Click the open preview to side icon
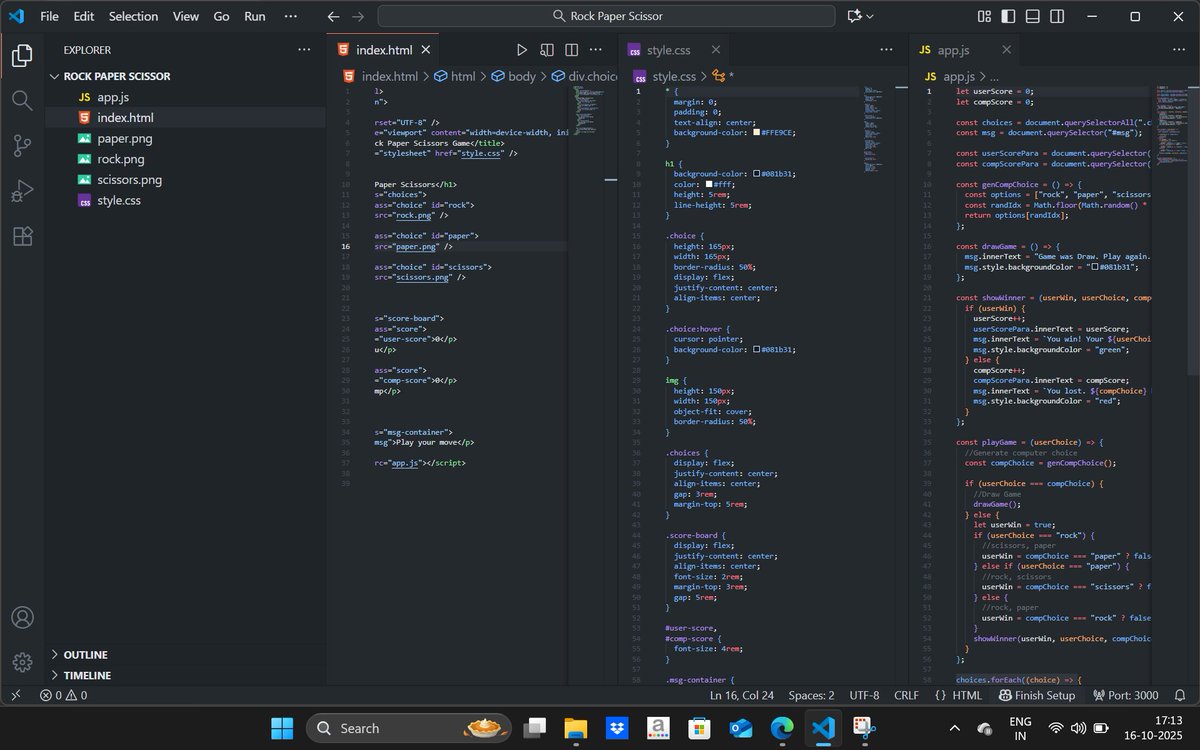 pos(547,50)
